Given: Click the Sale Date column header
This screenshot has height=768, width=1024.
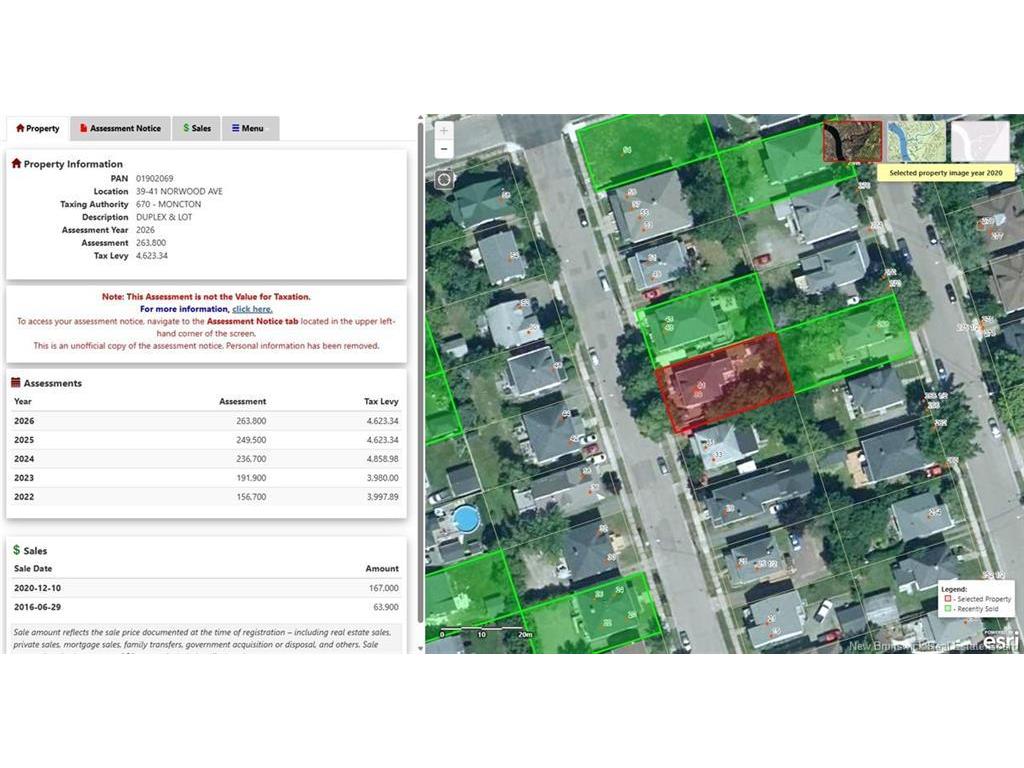Looking at the screenshot, I should tap(33, 569).
